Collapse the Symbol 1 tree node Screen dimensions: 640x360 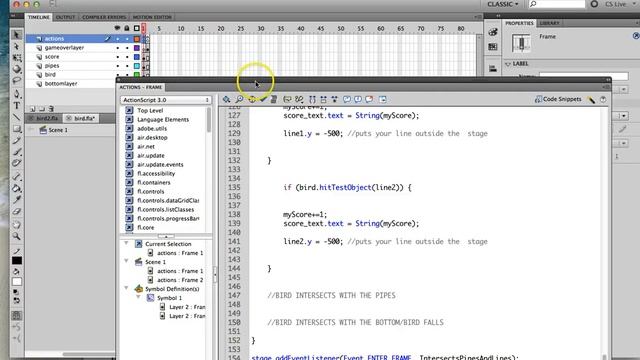pos(138,298)
